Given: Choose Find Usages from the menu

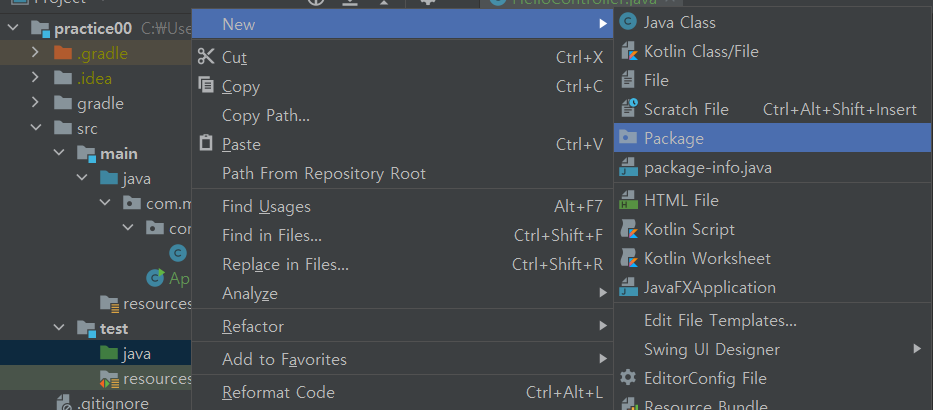Looking at the screenshot, I should coord(403,206).
